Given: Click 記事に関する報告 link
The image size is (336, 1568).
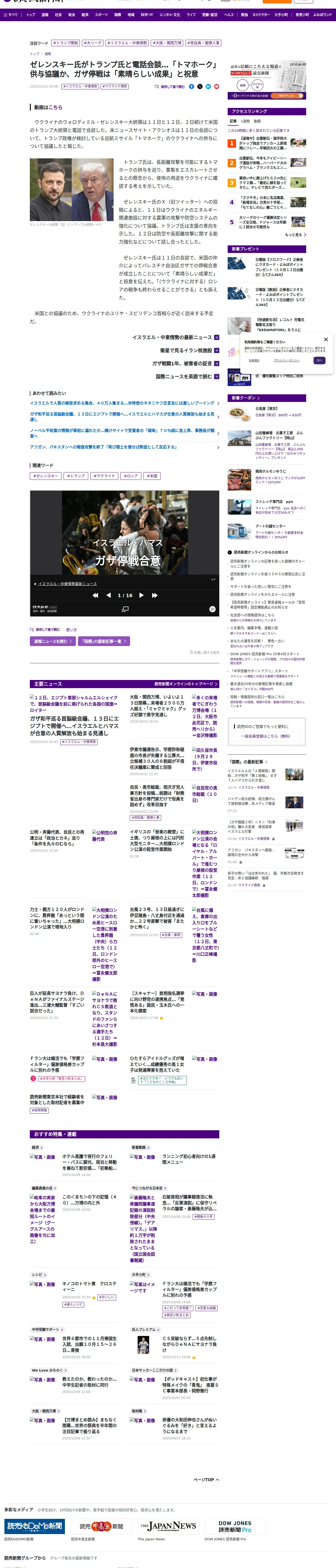Looking at the screenshot, I should click(204, 653).
